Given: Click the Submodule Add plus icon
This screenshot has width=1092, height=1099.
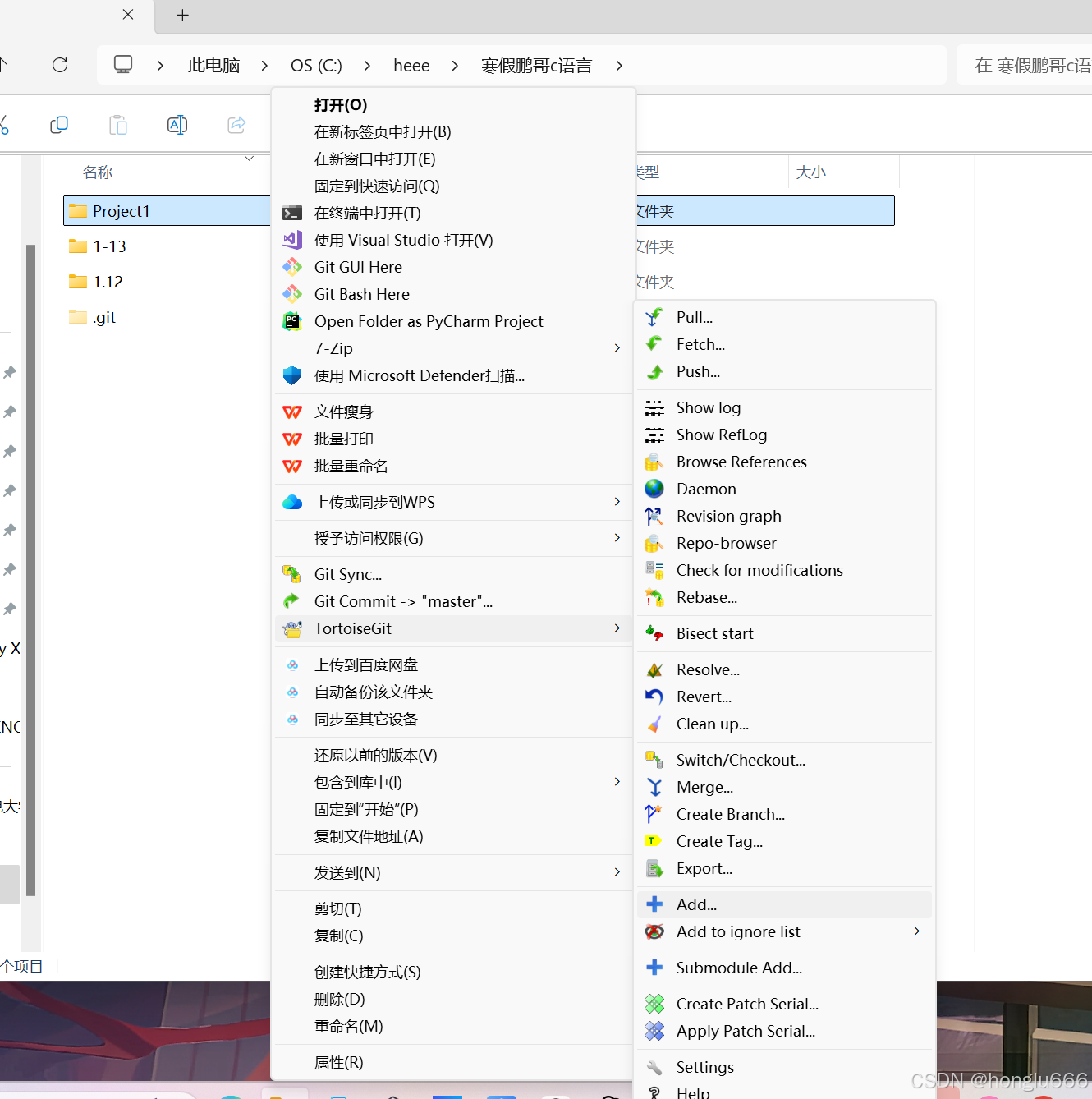Looking at the screenshot, I should pyautogui.click(x=654, y=968).
